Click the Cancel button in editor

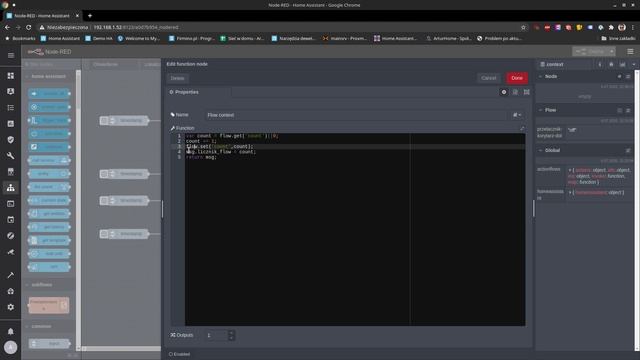tap(489, 78)
